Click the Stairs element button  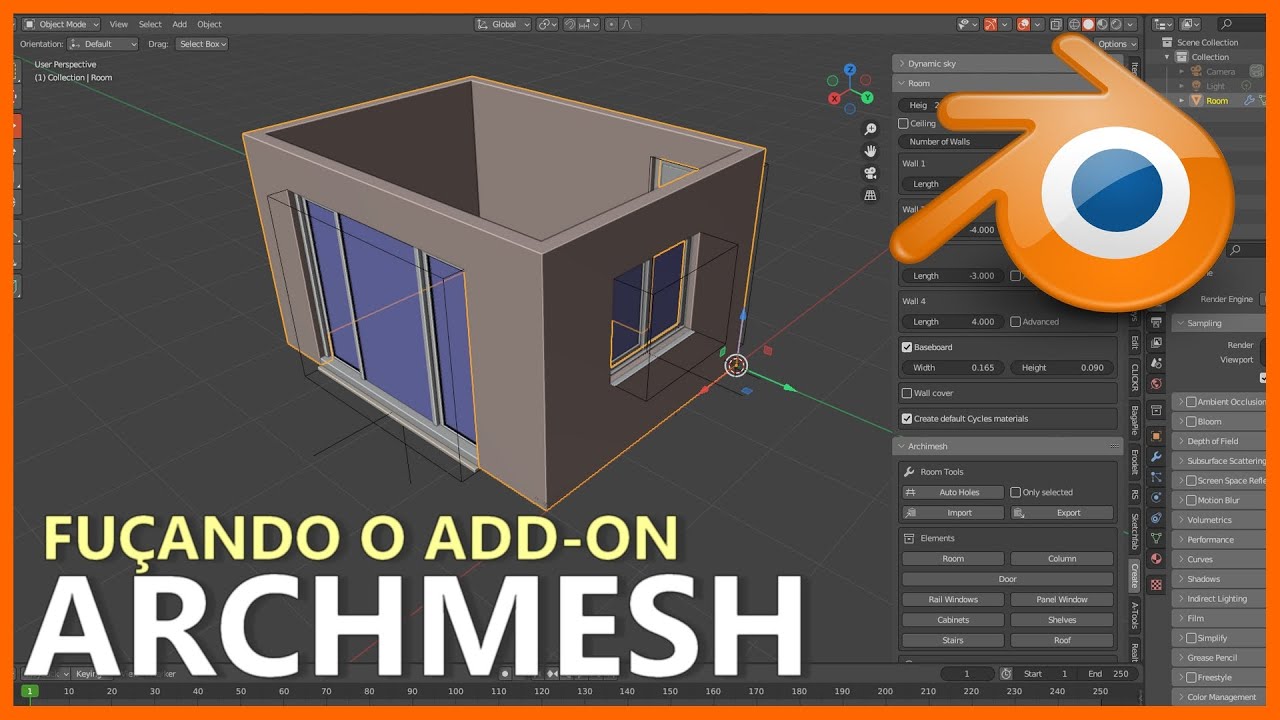tap(953, 640)
